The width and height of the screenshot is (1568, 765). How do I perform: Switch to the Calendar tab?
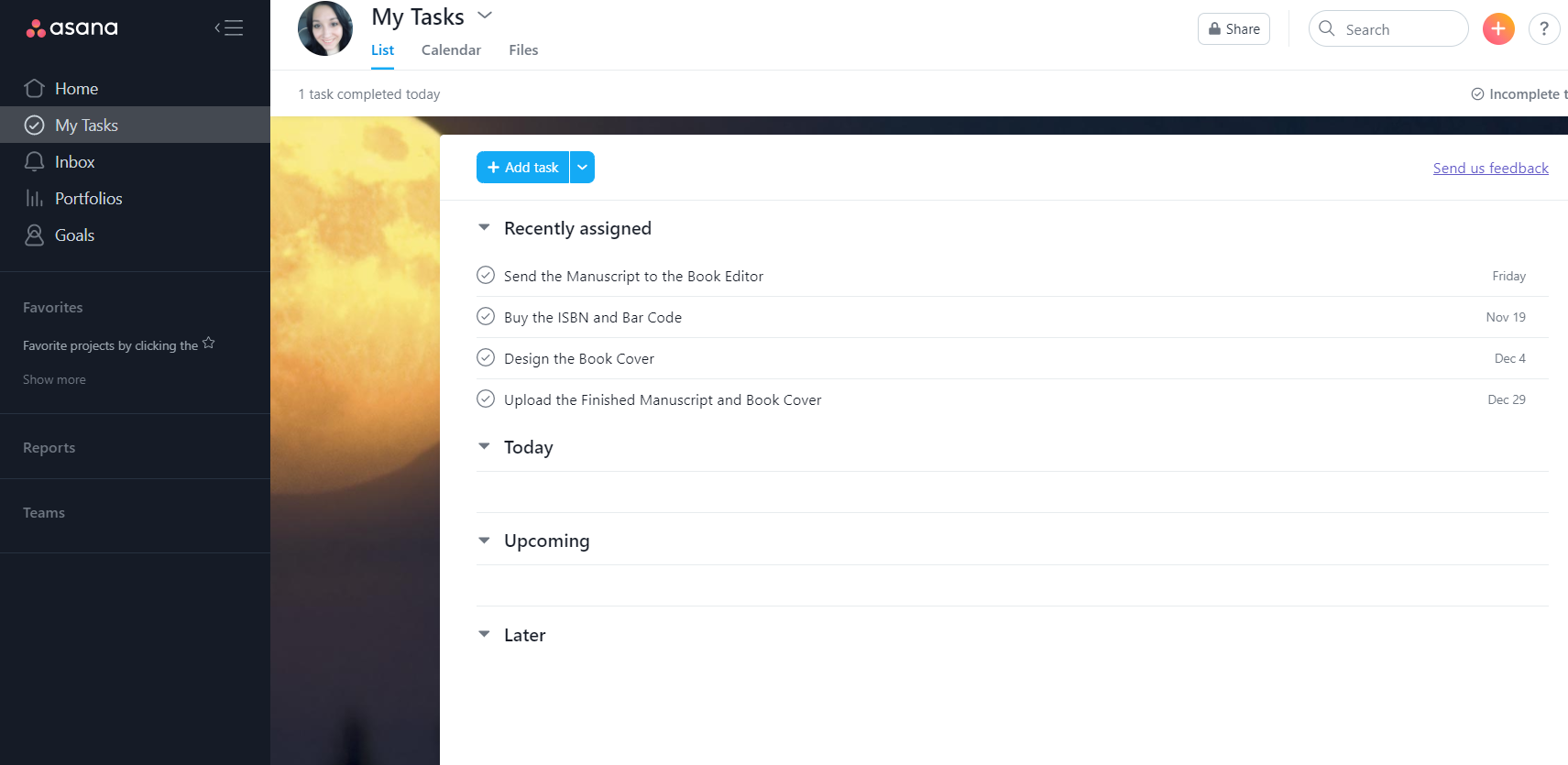coord(451,50)
